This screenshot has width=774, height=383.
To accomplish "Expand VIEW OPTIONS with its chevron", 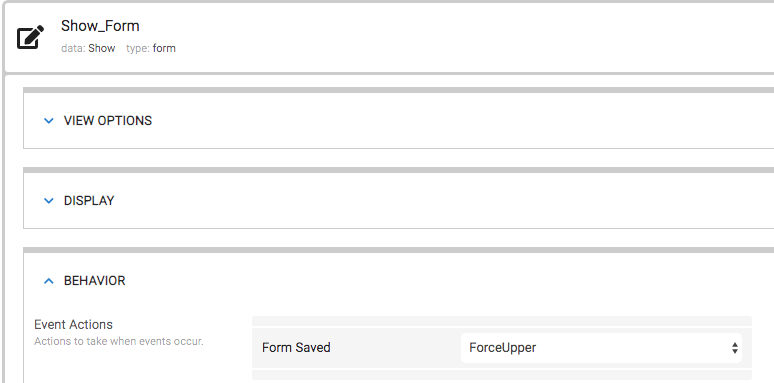I will (x=48, y=120).
